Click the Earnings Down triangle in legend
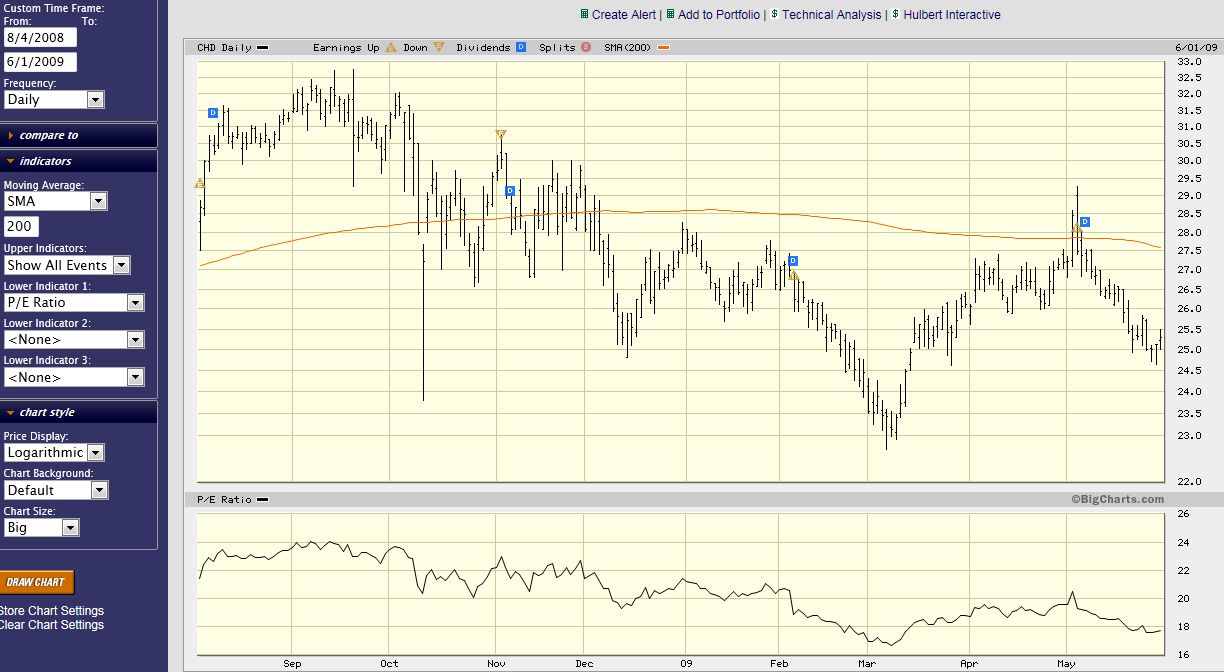This screenshot has height=672, width=1224. pyautogui.click(x=439, y=47)
